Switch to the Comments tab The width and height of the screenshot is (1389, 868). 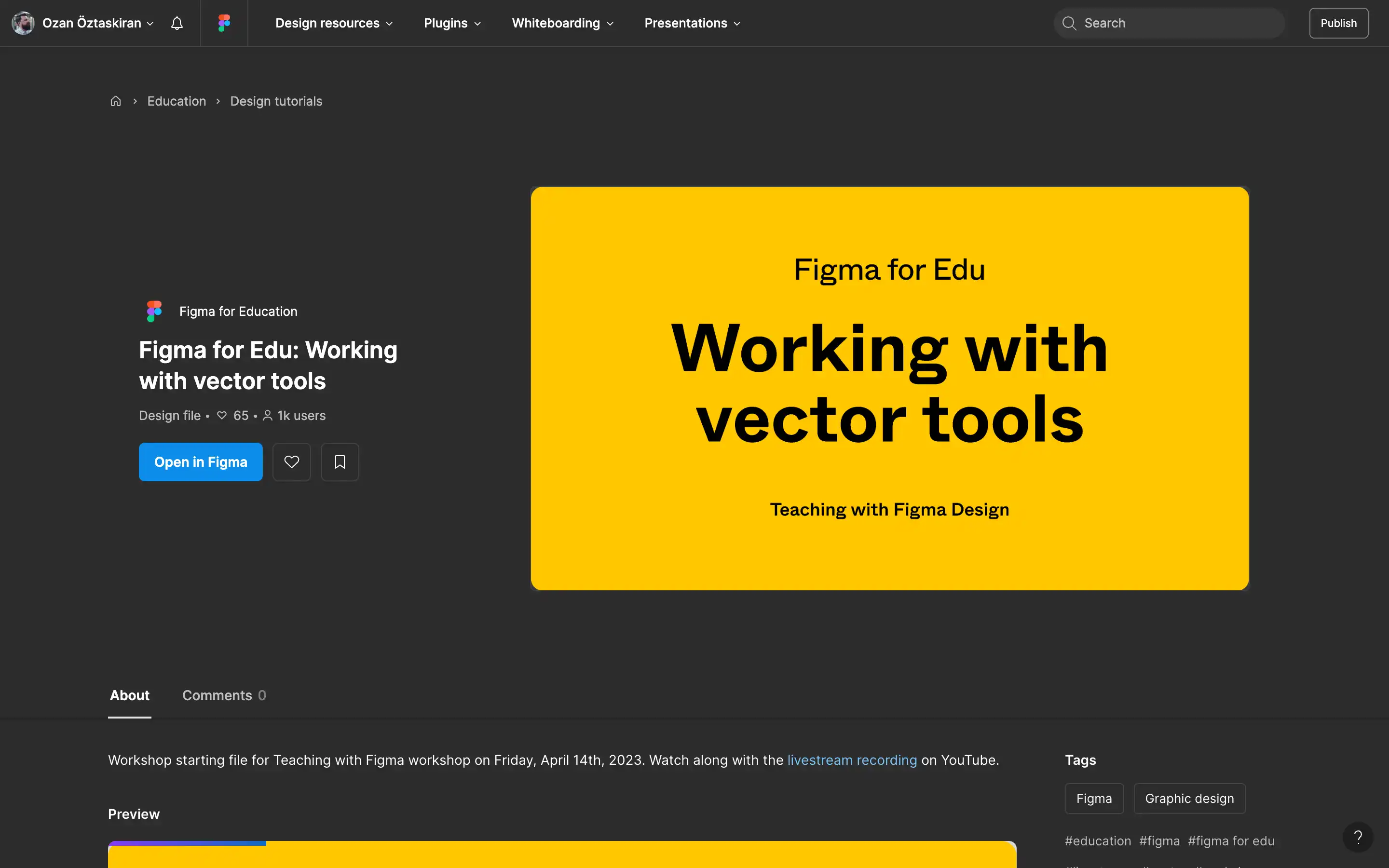click(x=224, y=695)
